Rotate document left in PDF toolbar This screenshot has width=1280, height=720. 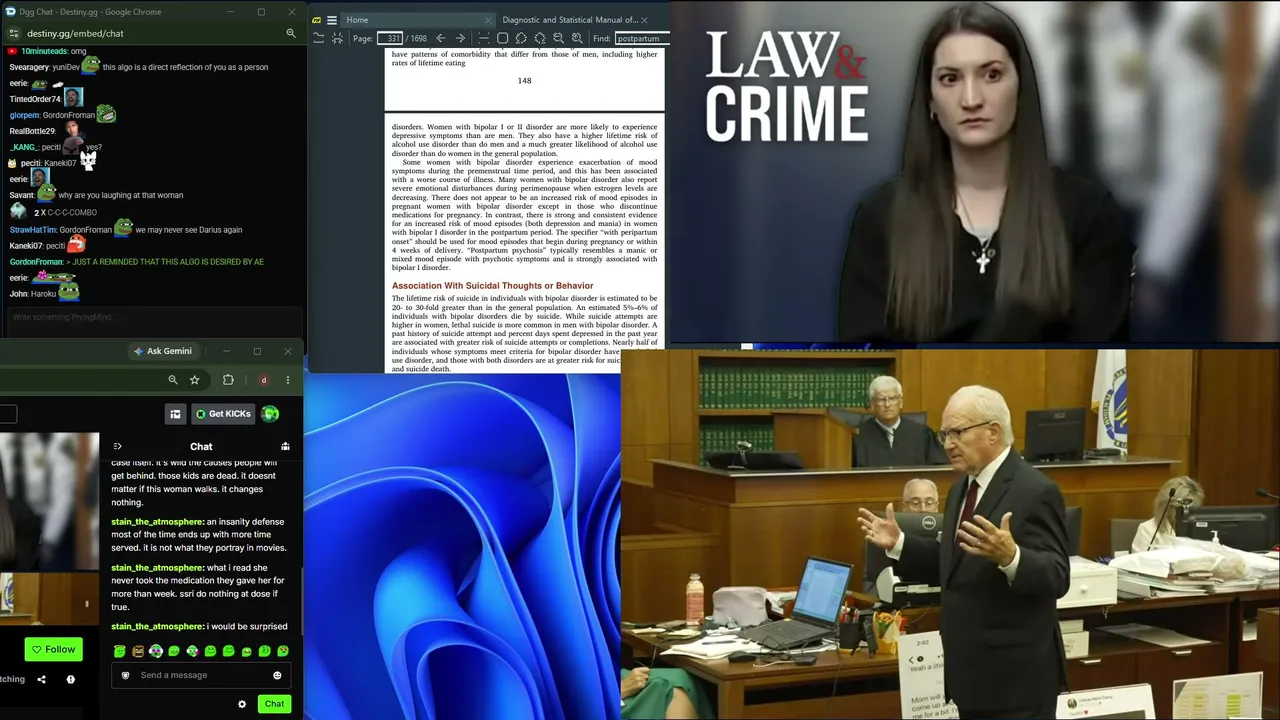(x=521, y=38)
